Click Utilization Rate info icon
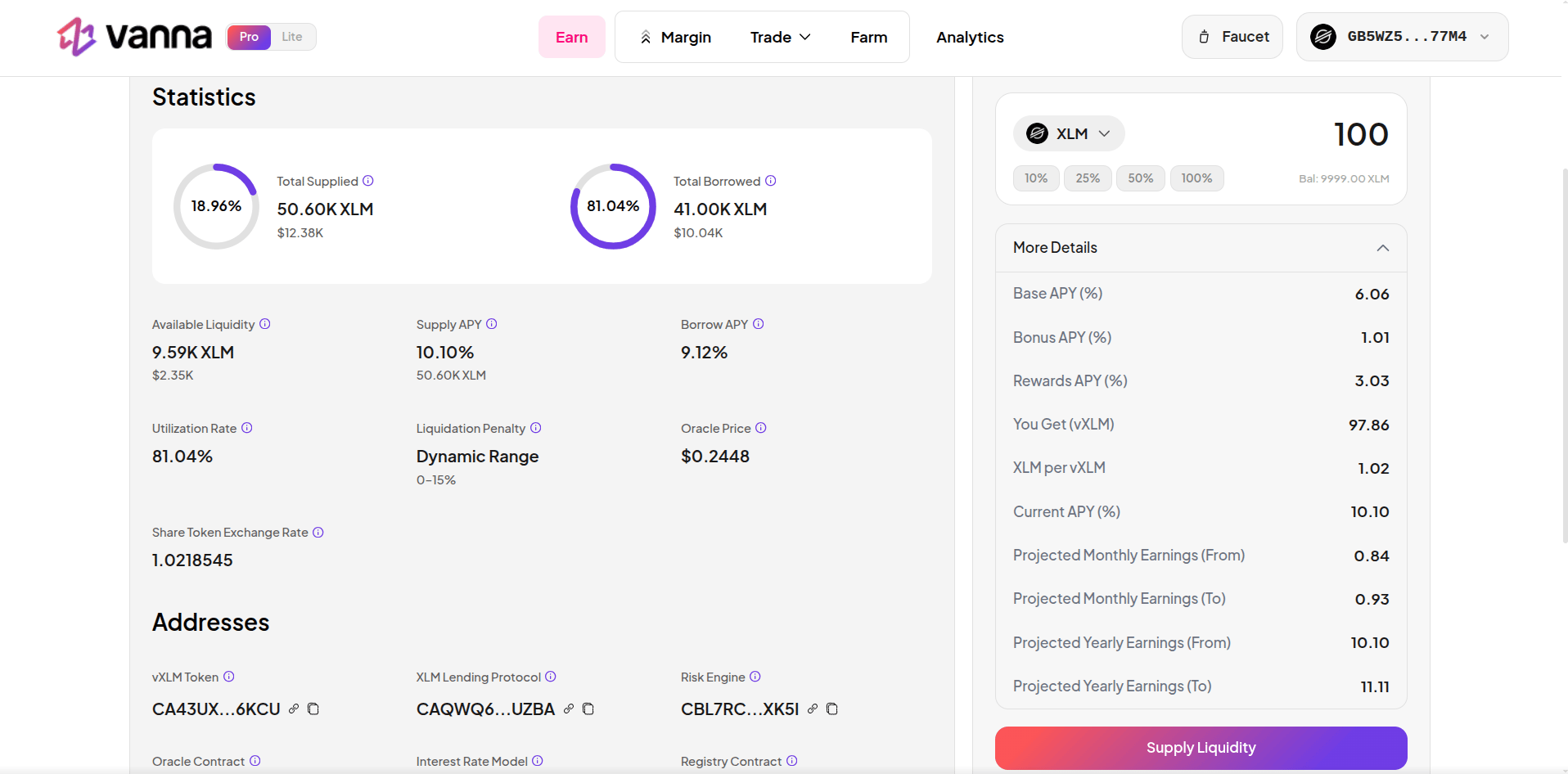Image resolution: width=1568 pixels, height=774 pixels. (247, 428)
